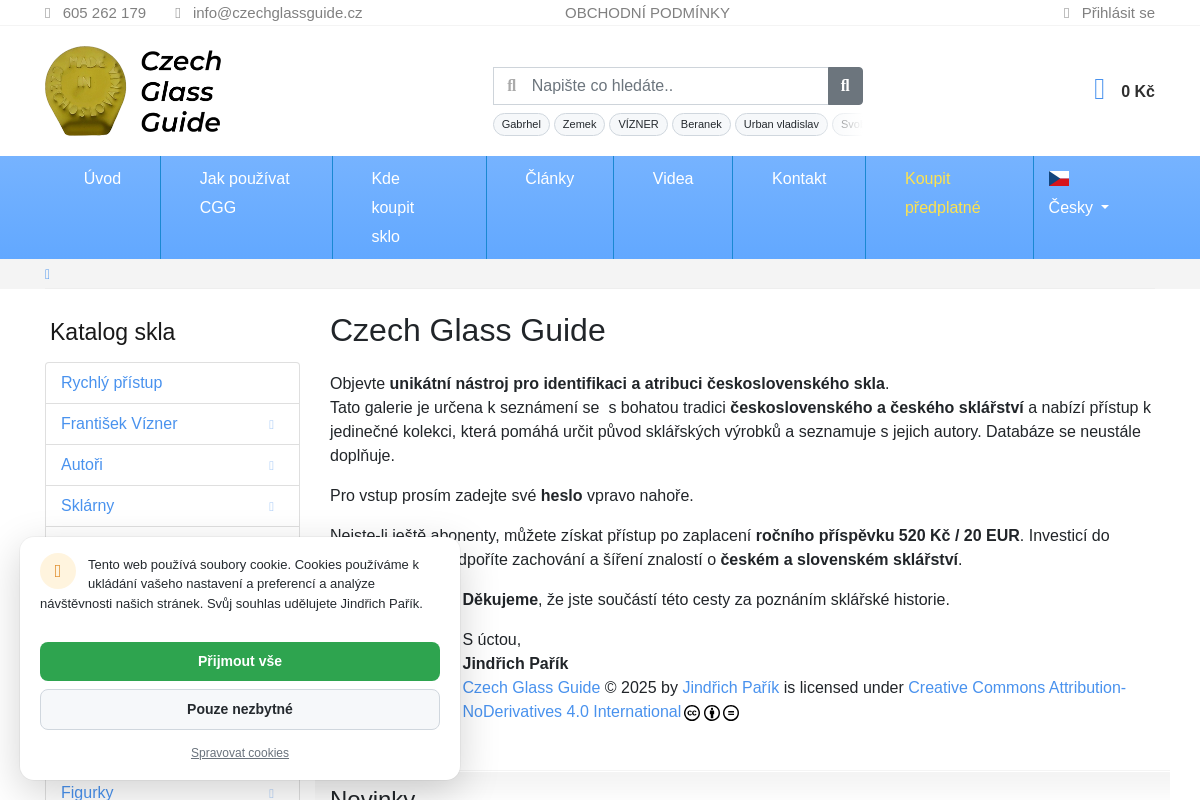Select the Urban vladislav search tag

click(x=781, y=124)
